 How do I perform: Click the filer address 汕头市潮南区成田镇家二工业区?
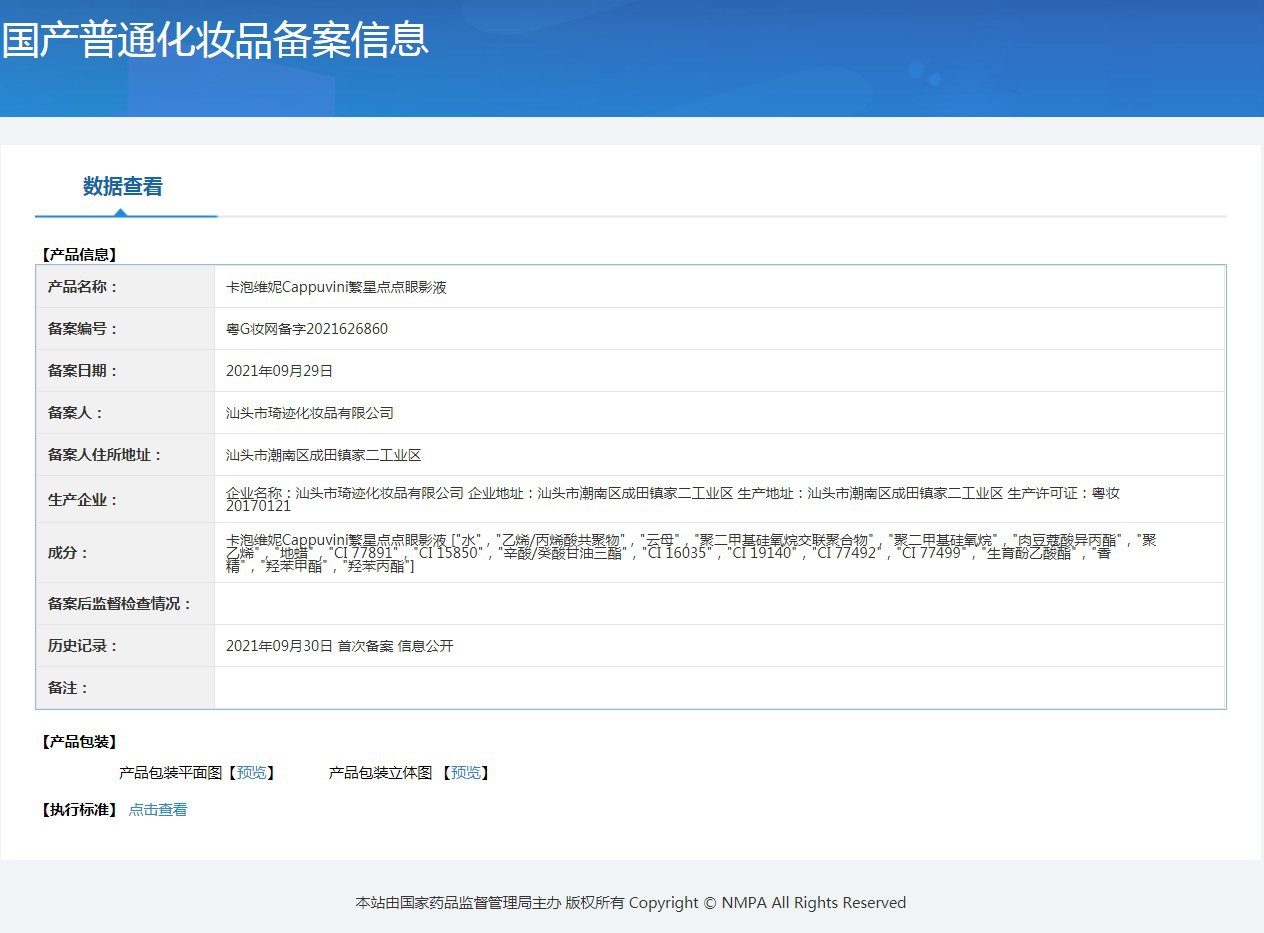tap(324, 455)
